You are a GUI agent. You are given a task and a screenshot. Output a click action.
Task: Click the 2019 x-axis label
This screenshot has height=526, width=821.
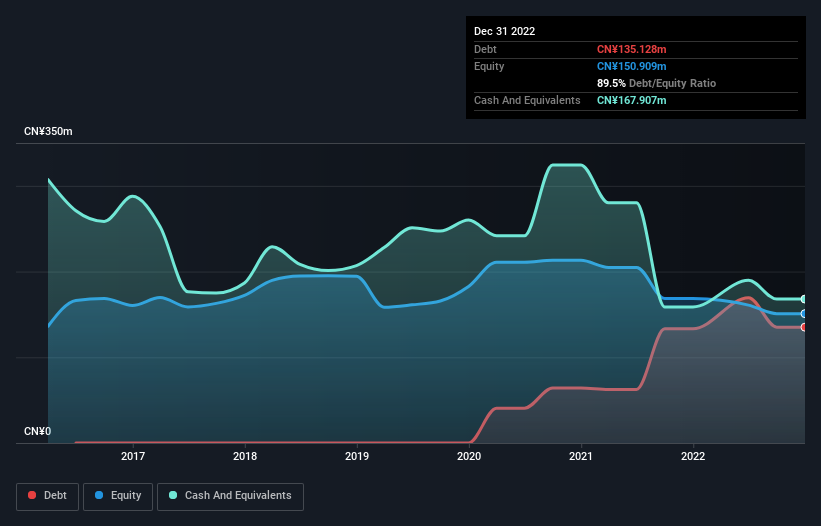(x=357, y=456)
